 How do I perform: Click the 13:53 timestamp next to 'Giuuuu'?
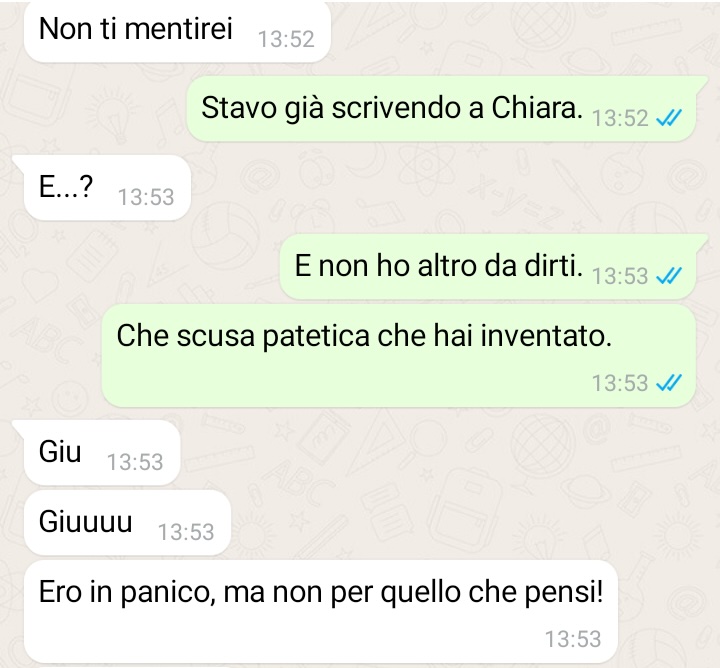(186, 532)
